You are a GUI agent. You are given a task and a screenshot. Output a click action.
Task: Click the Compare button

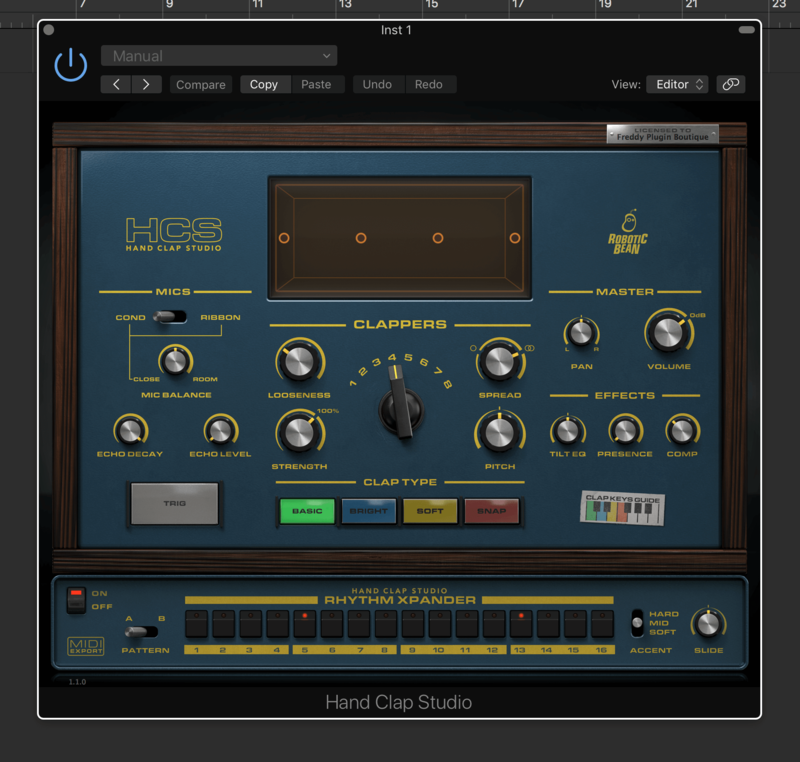pyautogui.click(x=201, y=85)
